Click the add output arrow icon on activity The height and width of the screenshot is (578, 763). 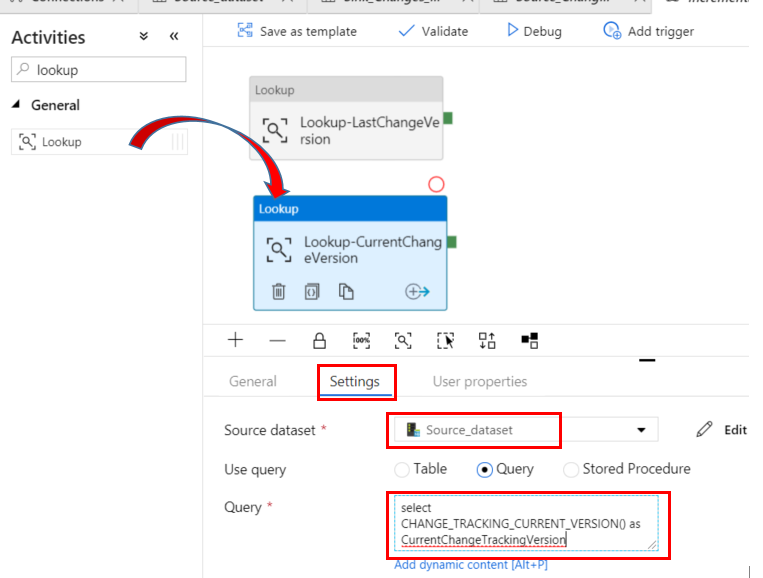pos(417,291)
